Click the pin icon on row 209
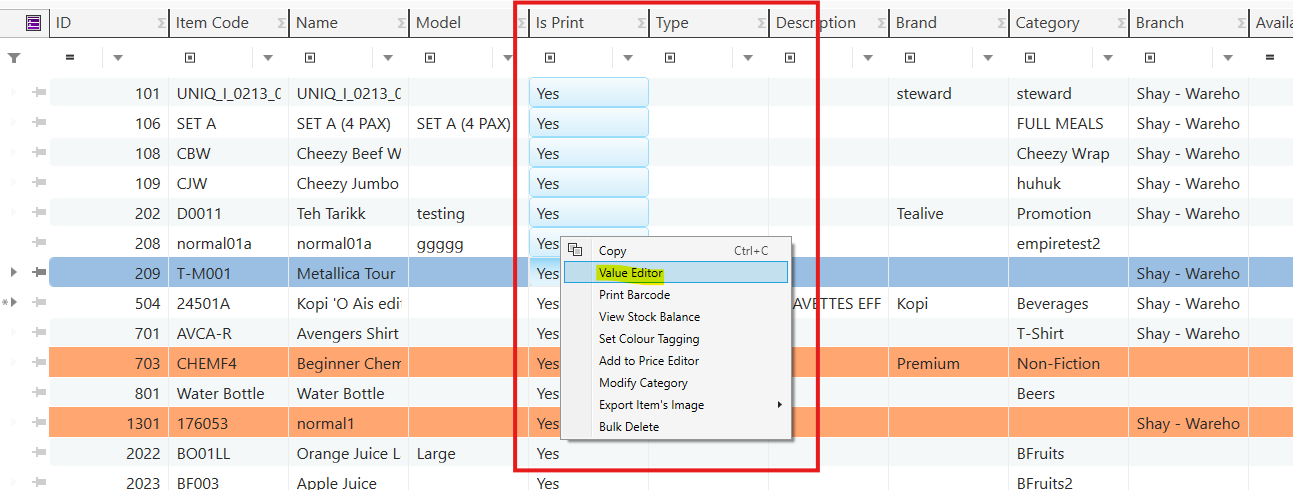Image resolution: width=1293 pixels, height=490 pixels. point(40,273)
